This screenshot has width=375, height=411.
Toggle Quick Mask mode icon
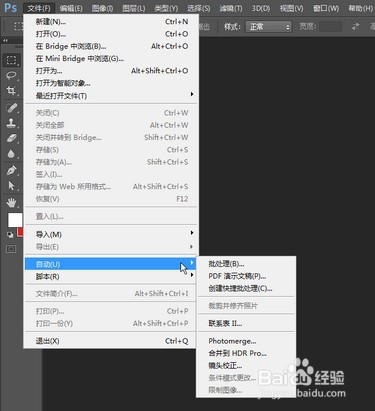[11, 249]
